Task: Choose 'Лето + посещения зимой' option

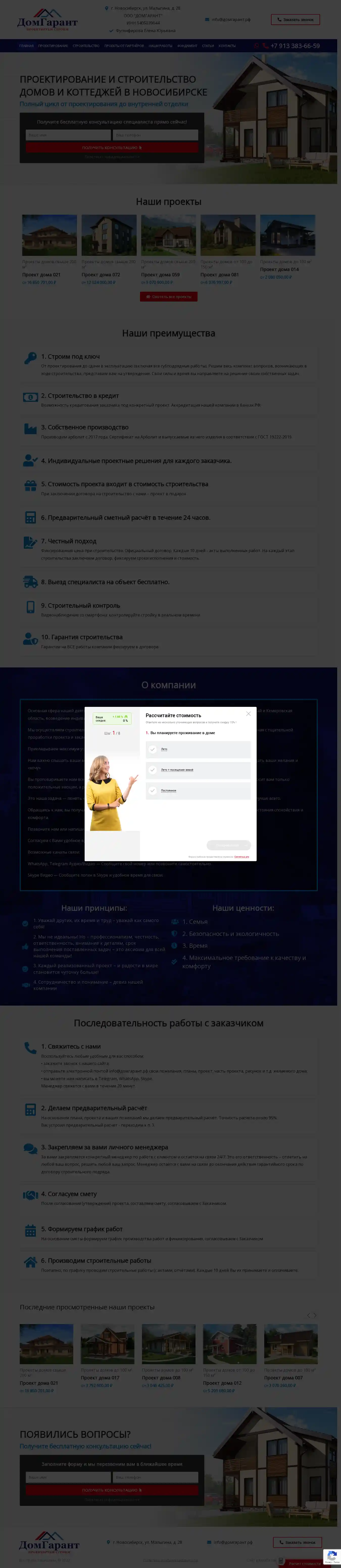Action: click(153, 770)
